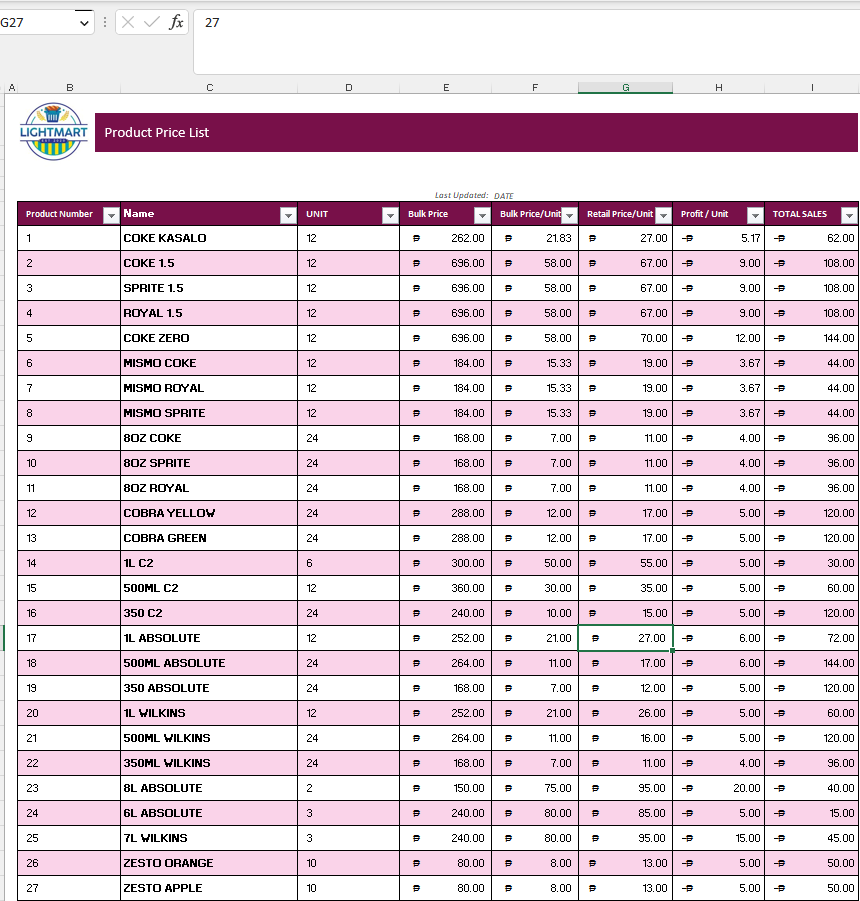The image size is (860, 901).
Task: Select the COKE 1.5 name cell
Action: [x=209, y=263]
